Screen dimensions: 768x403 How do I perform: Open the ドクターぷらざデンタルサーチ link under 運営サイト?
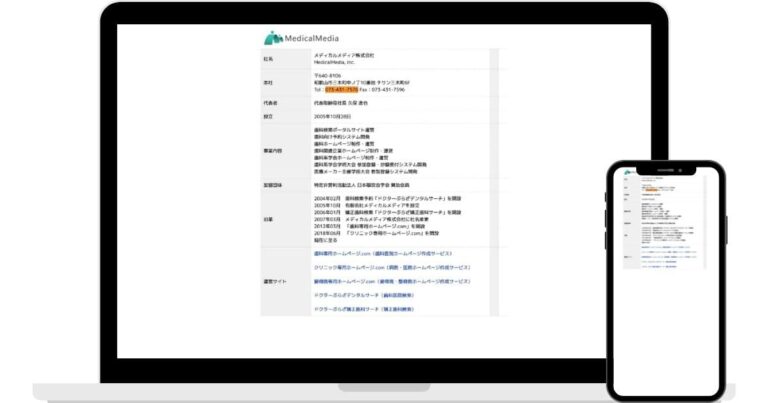pos(349,296)
